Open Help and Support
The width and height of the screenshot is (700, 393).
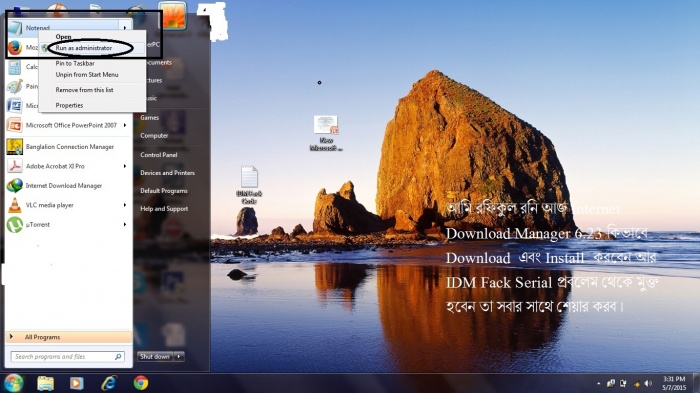tap(164, 209)
